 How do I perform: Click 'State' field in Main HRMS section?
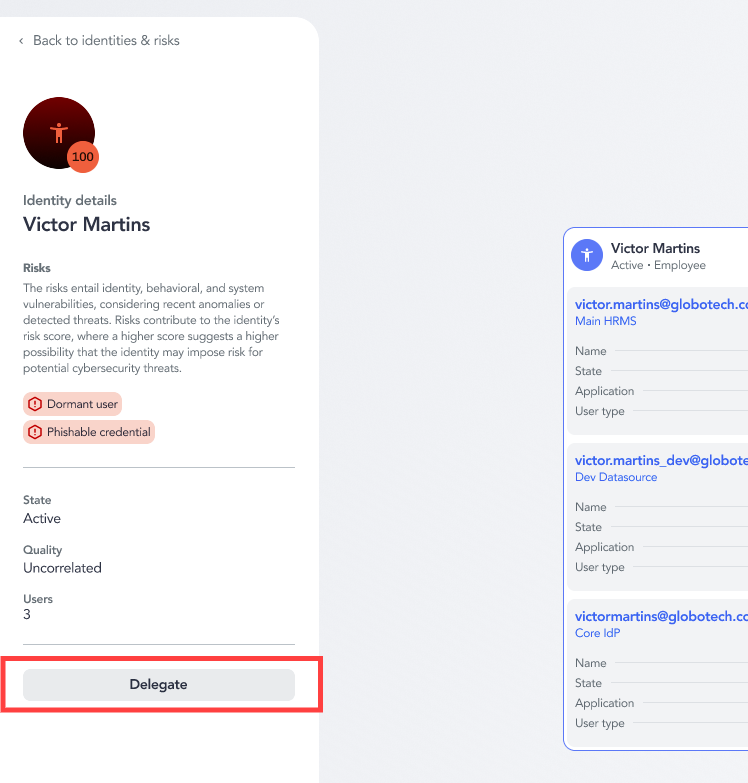click(x=661, y=371)
